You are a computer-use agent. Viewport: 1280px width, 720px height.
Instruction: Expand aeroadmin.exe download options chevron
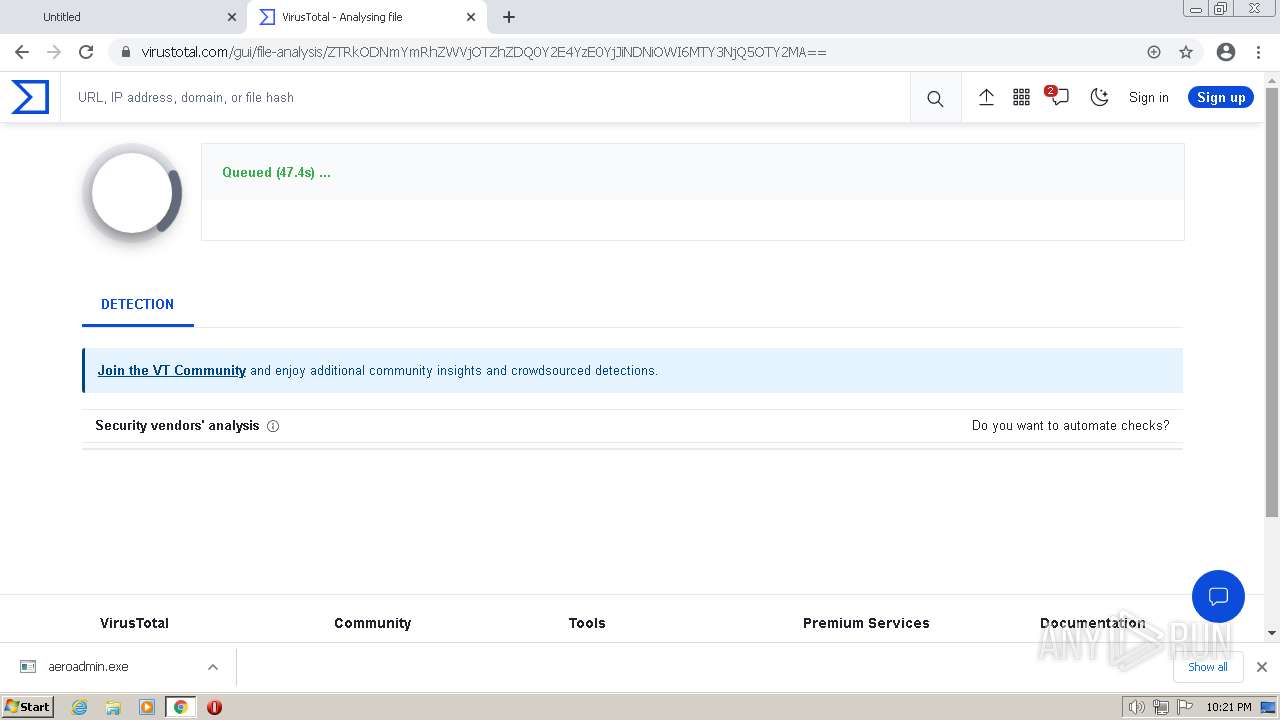pos(213,667)
